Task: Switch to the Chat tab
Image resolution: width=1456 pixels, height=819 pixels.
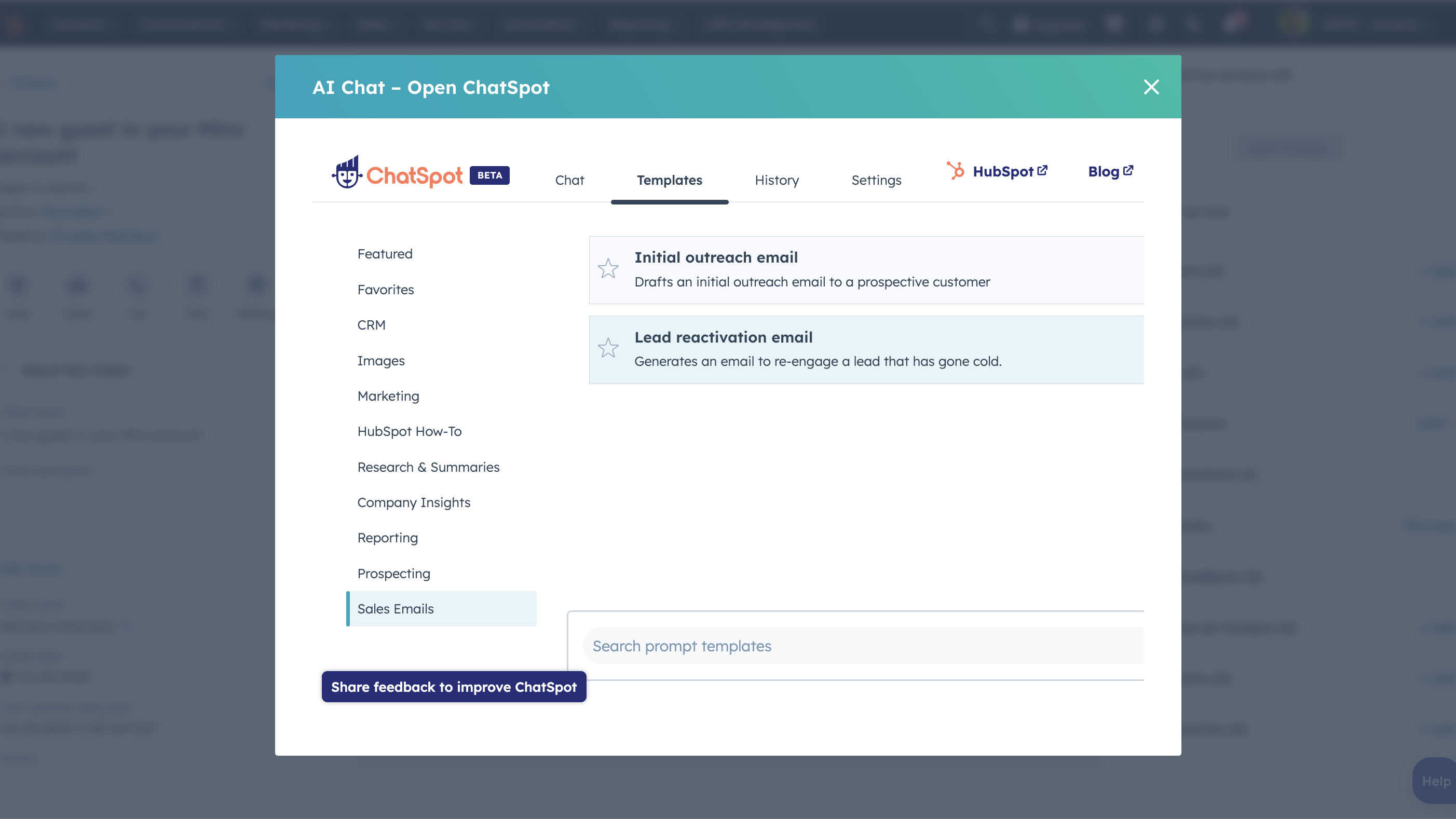Action: [569, 180]
